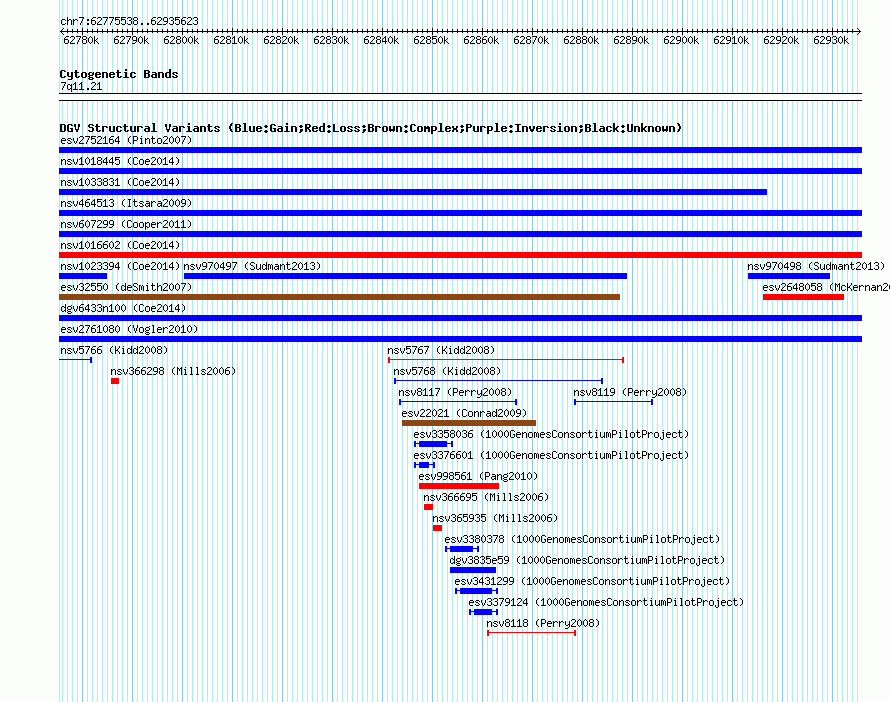Click the small blue feature under esv3376601
The height and width of the screenshot is (702, 890).
(425, 465)
